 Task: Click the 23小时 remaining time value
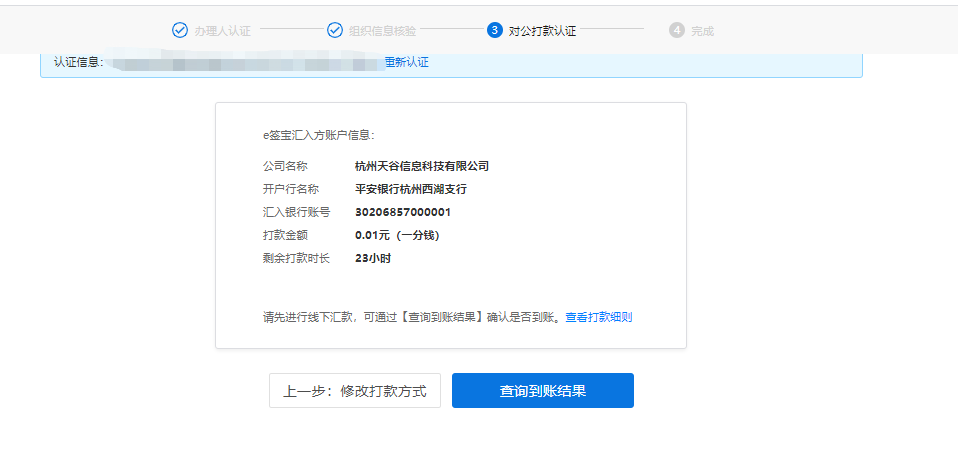pyautogui.click(x=373, y=258)
